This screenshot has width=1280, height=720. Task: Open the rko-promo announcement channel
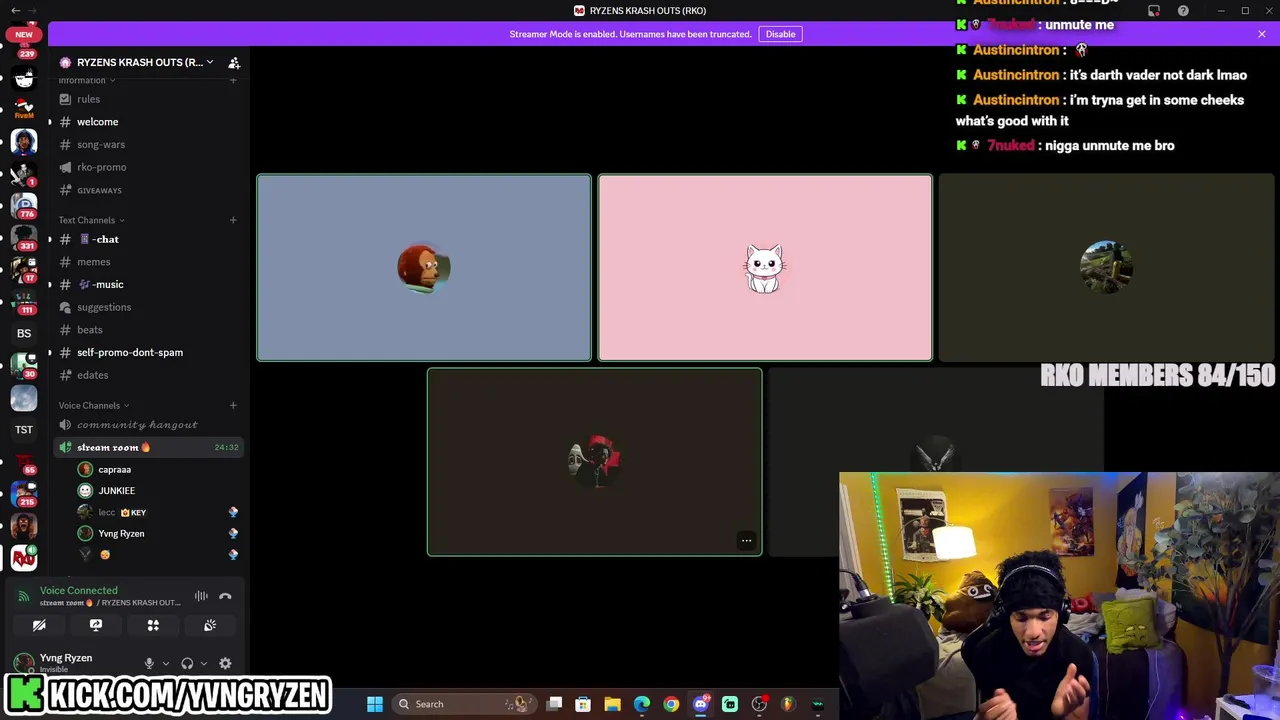pos(148,167)
